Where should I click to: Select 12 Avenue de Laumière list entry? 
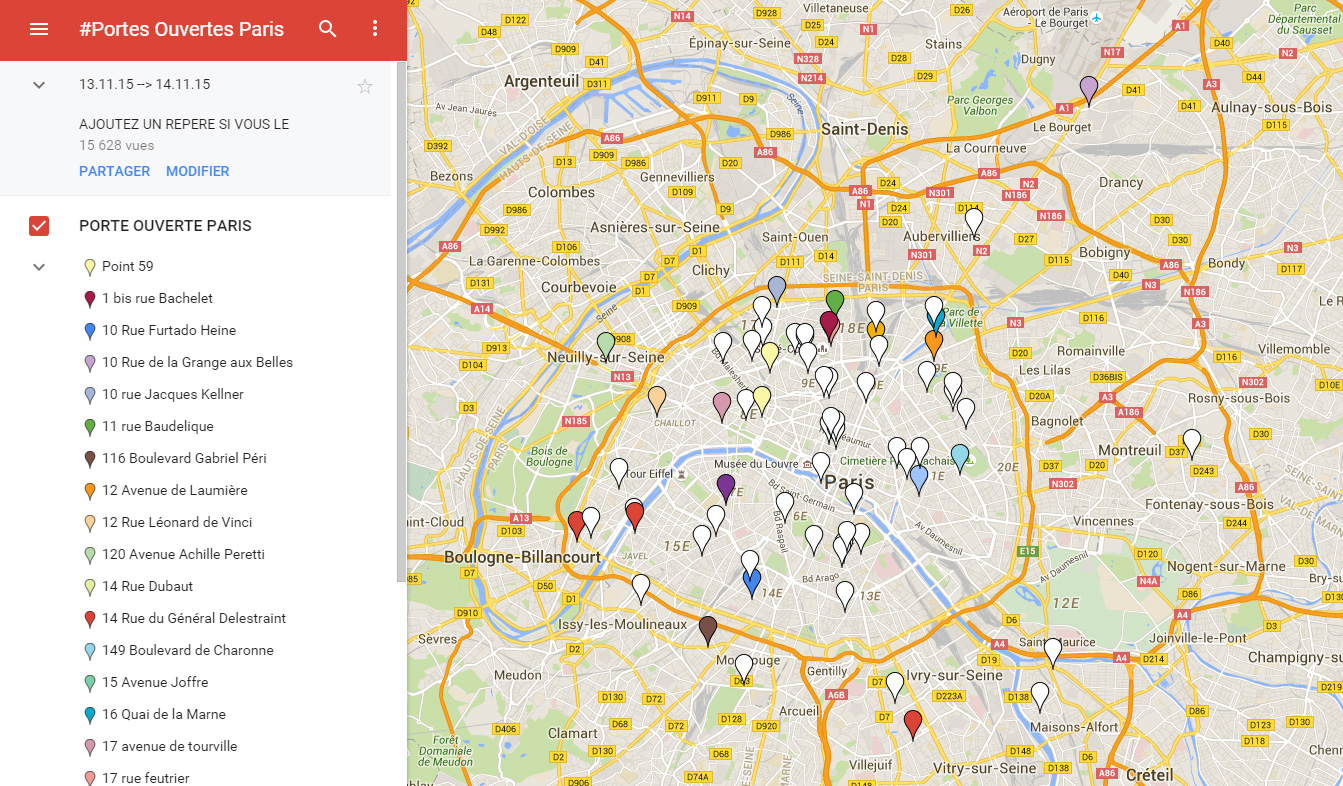pyautogui.click(x=174, y=490)
